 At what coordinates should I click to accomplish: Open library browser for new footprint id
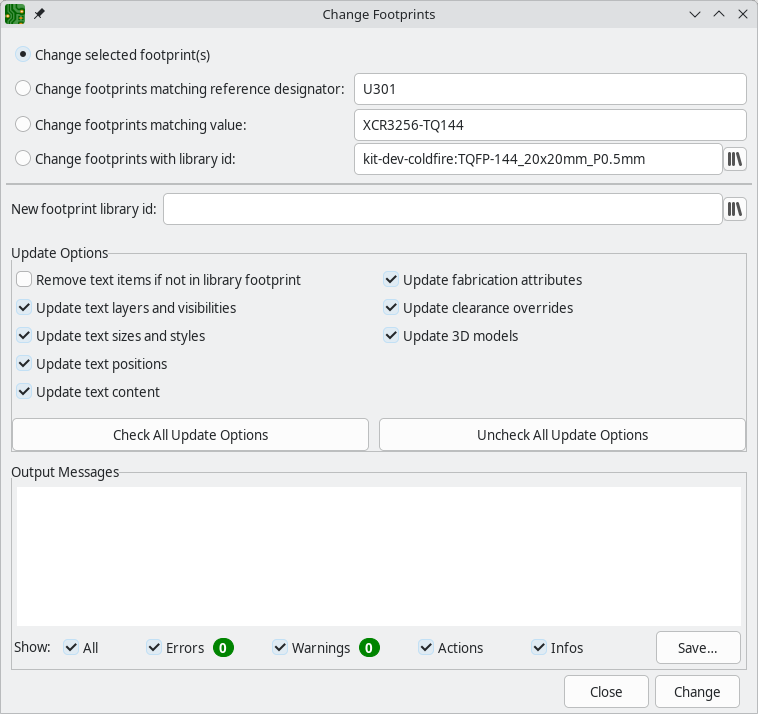pyautogui.click(x=735, y=209)
